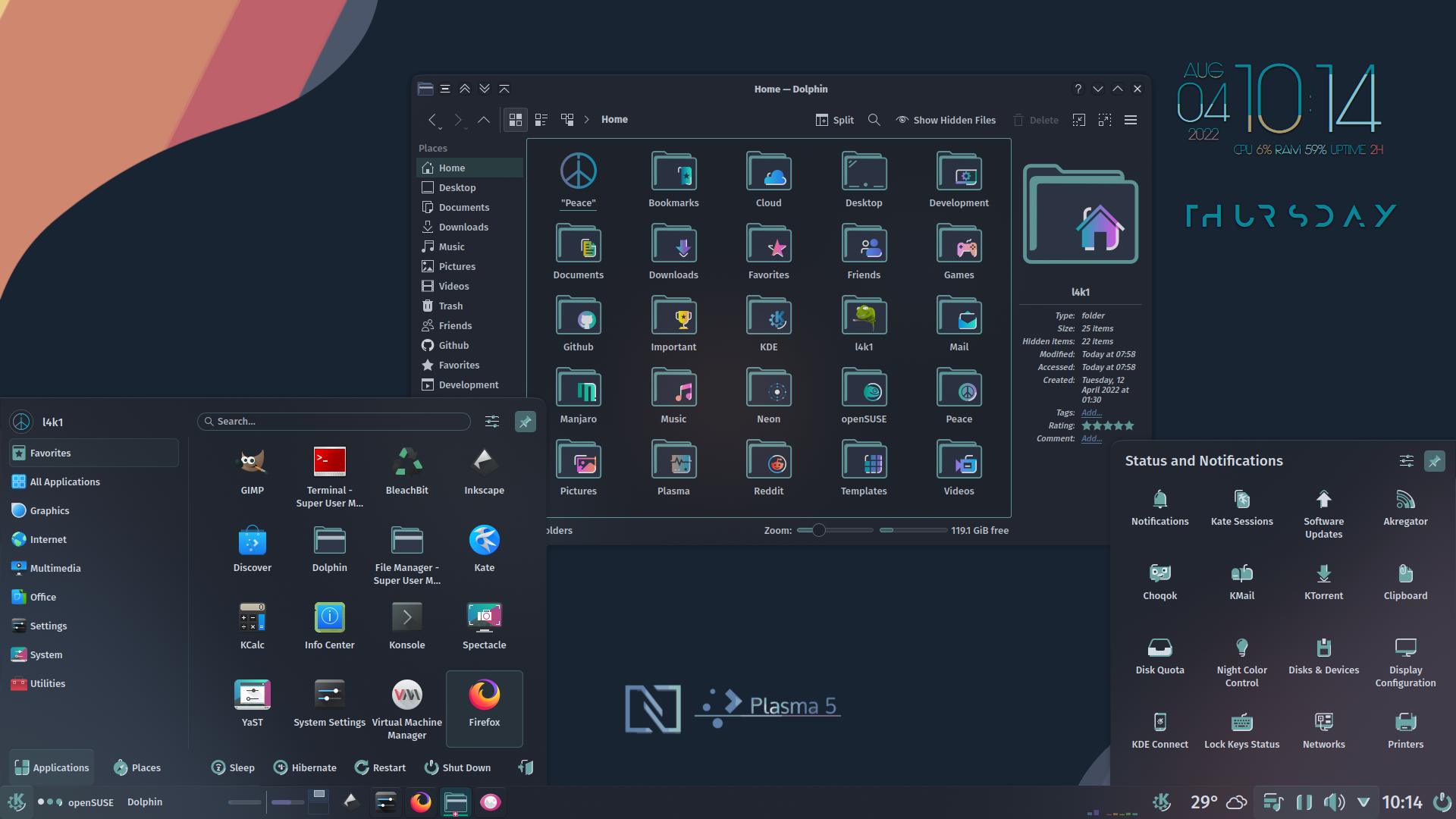Open Akregator feed reader
Viewport: 1456px width, 819px height.
(x=1405, y=507)
